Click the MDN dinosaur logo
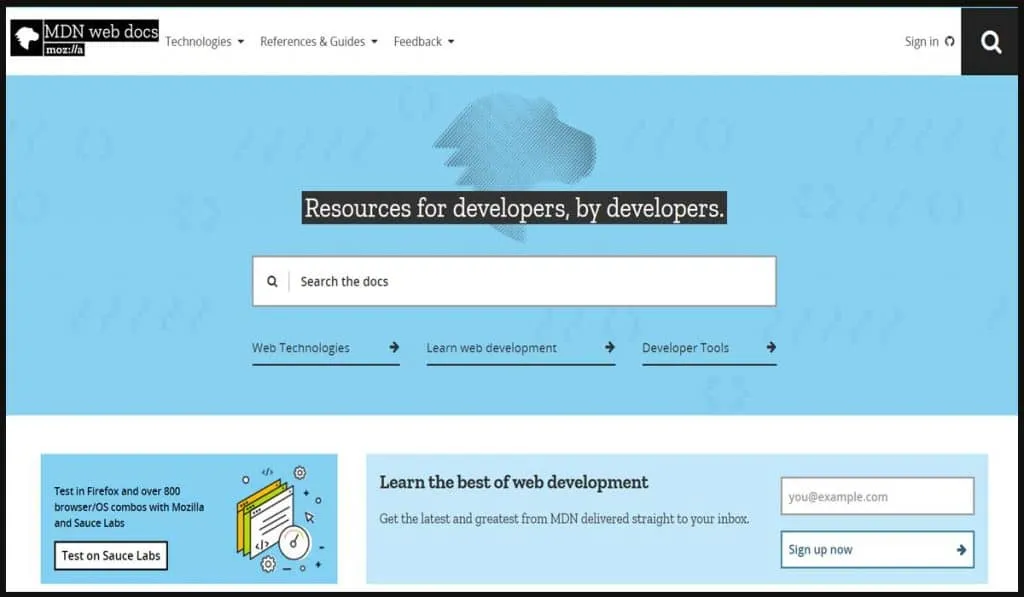This screenshot has height=597, width=1024. click(x=24, y=40)
